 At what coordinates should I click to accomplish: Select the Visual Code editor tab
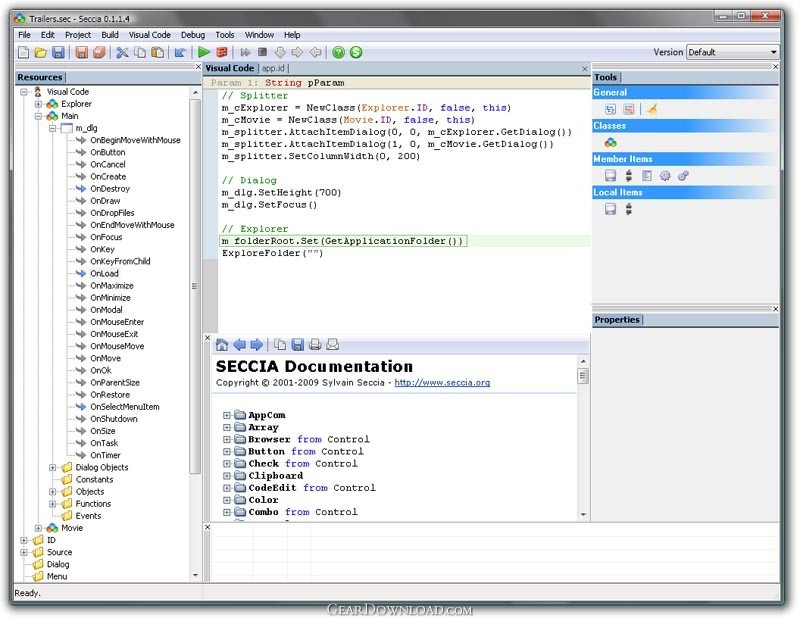click(230, 68)
